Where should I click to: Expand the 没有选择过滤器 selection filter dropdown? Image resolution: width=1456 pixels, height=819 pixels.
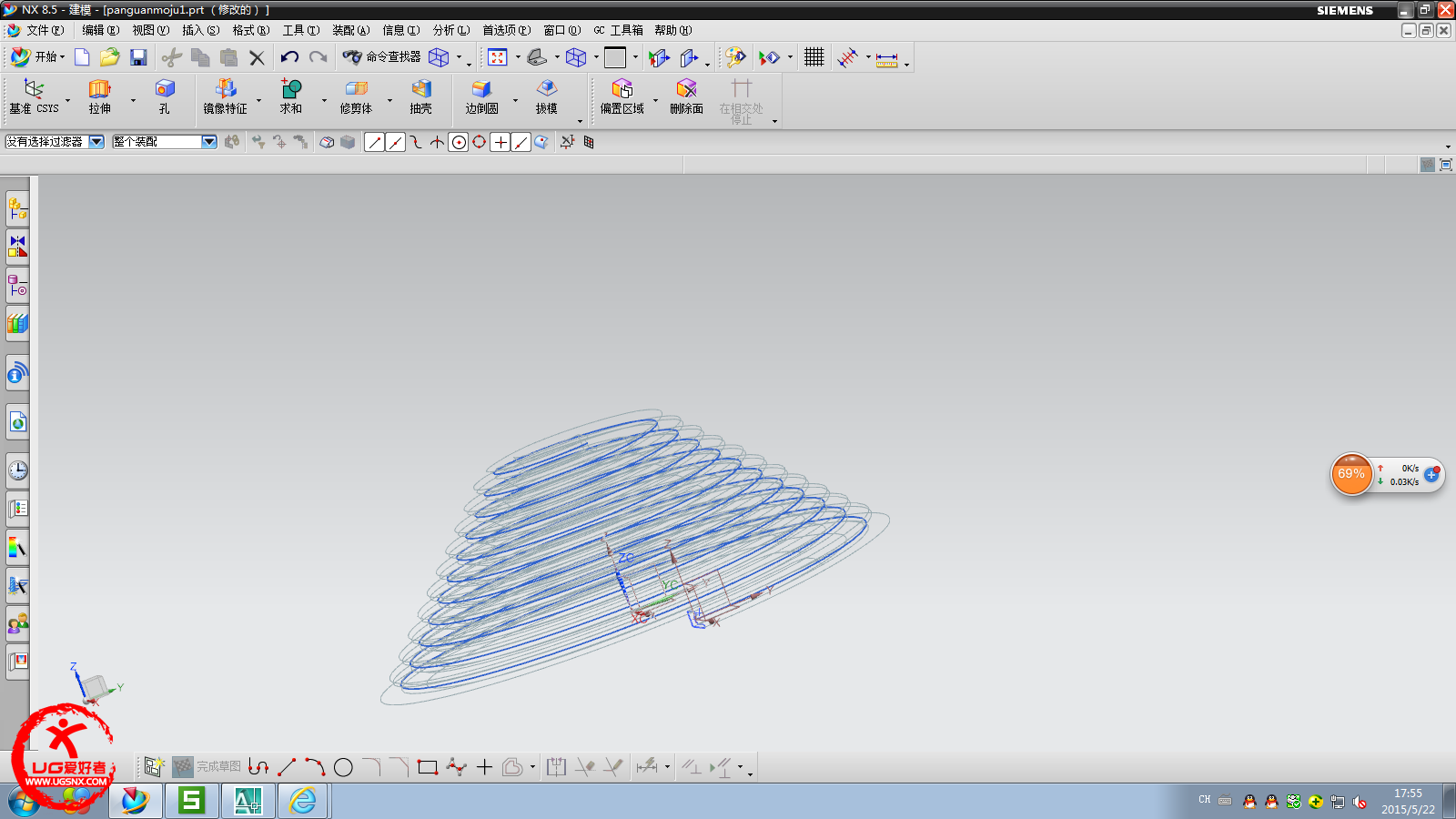(96, 142)
